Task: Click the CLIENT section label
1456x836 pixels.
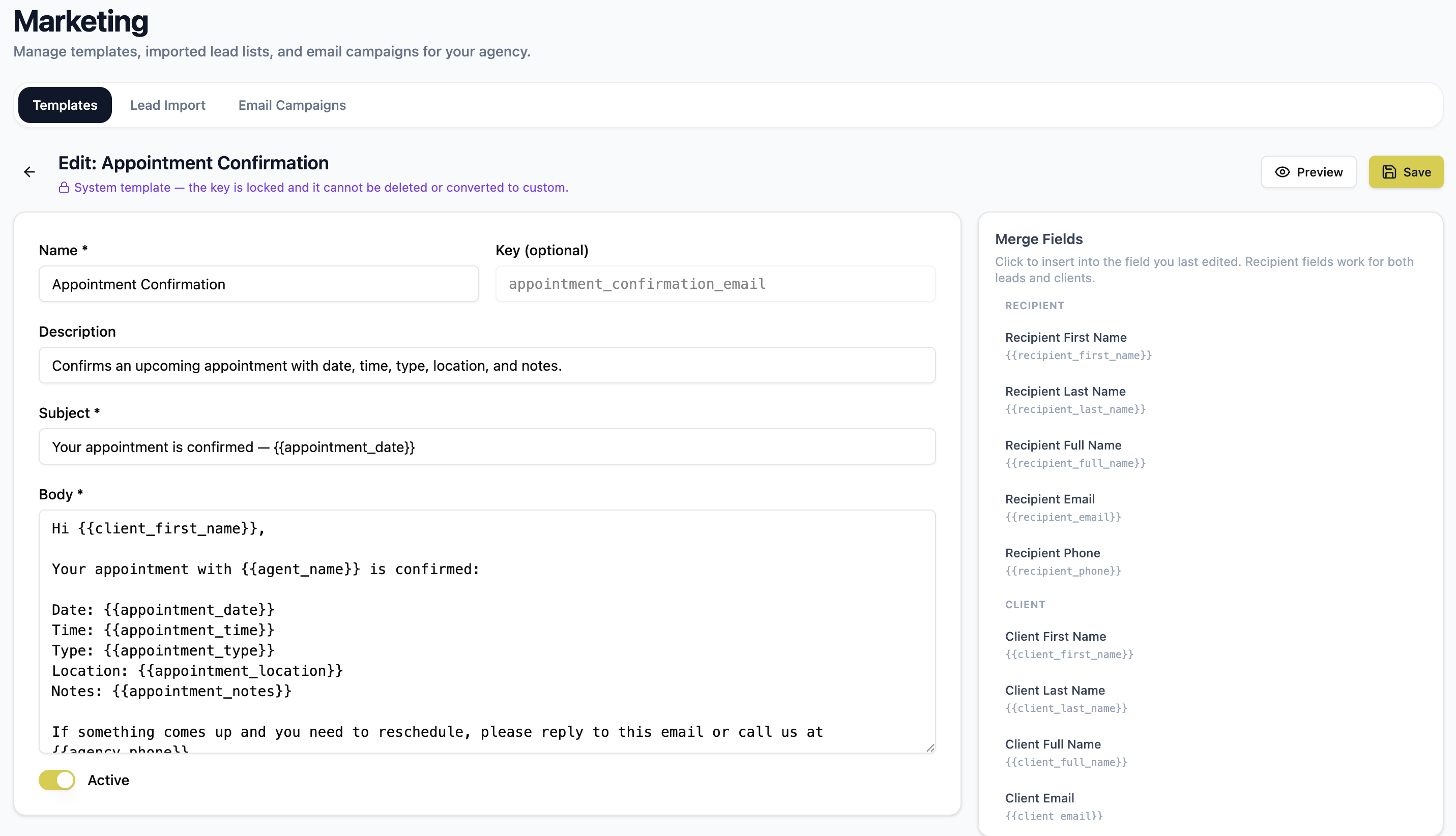Action: (1025, 605)
